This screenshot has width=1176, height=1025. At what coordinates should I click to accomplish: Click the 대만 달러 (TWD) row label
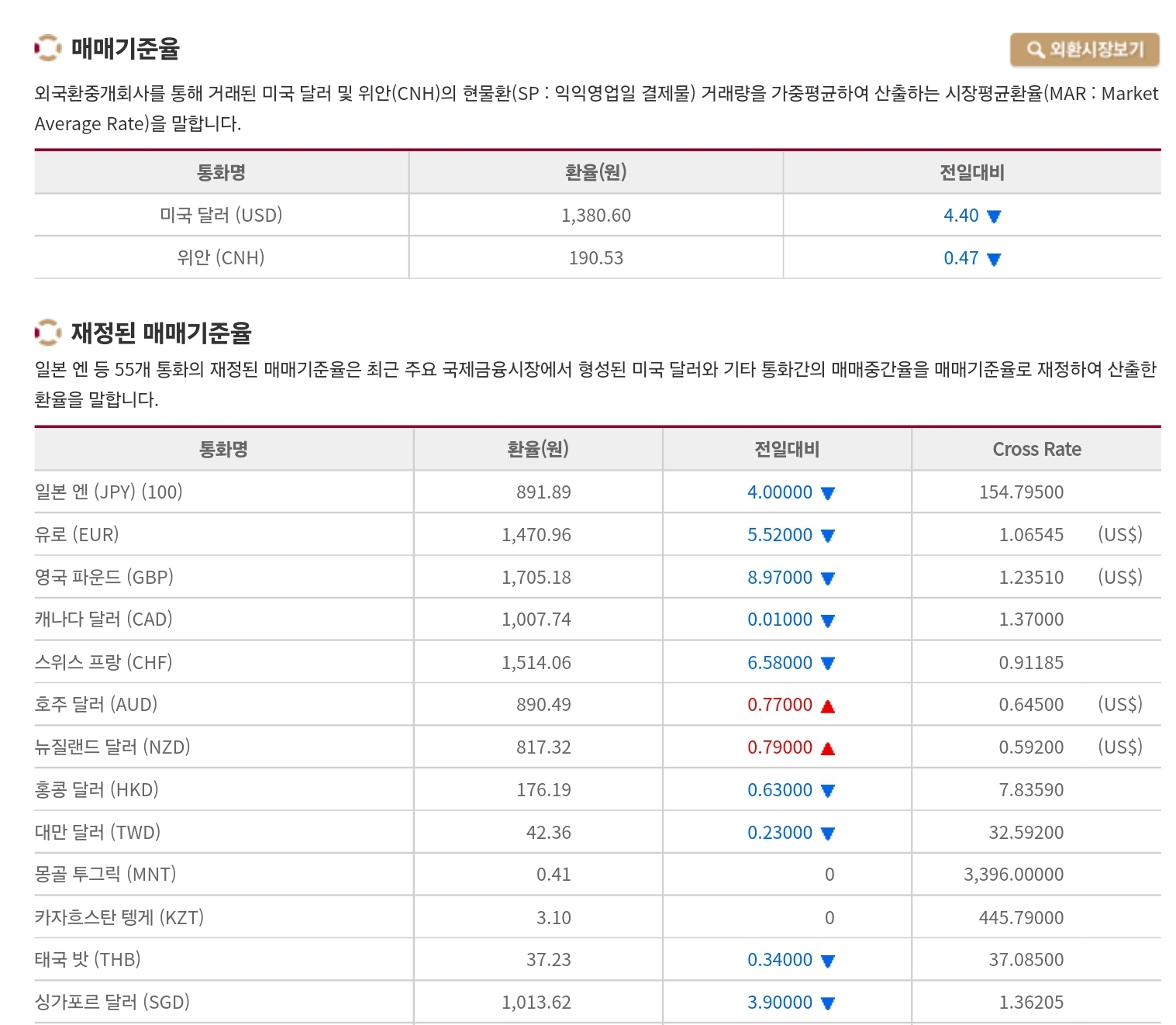click(x=98, y=832)
